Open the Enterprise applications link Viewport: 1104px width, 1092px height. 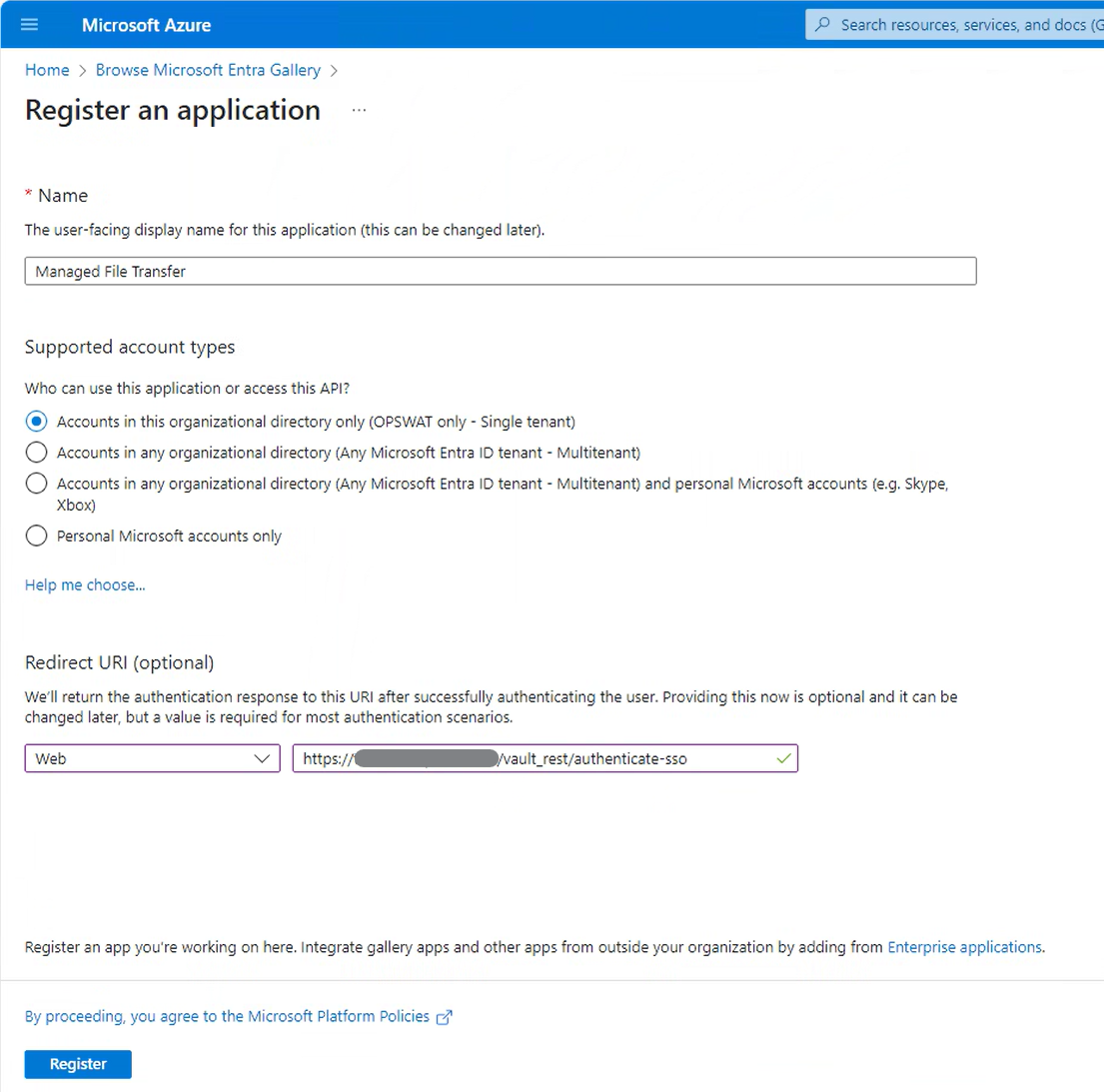point(964,948)
